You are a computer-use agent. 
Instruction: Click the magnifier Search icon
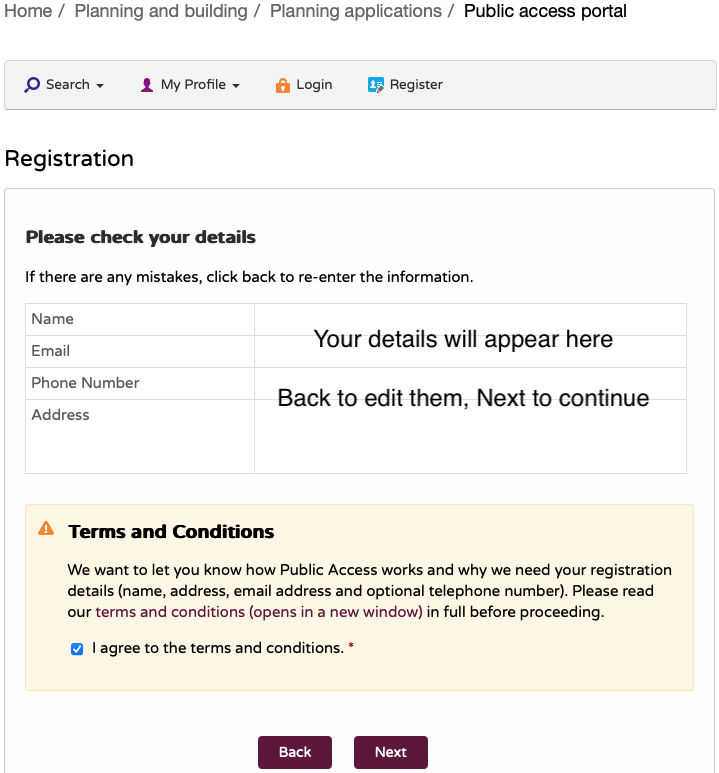(32, 85)
